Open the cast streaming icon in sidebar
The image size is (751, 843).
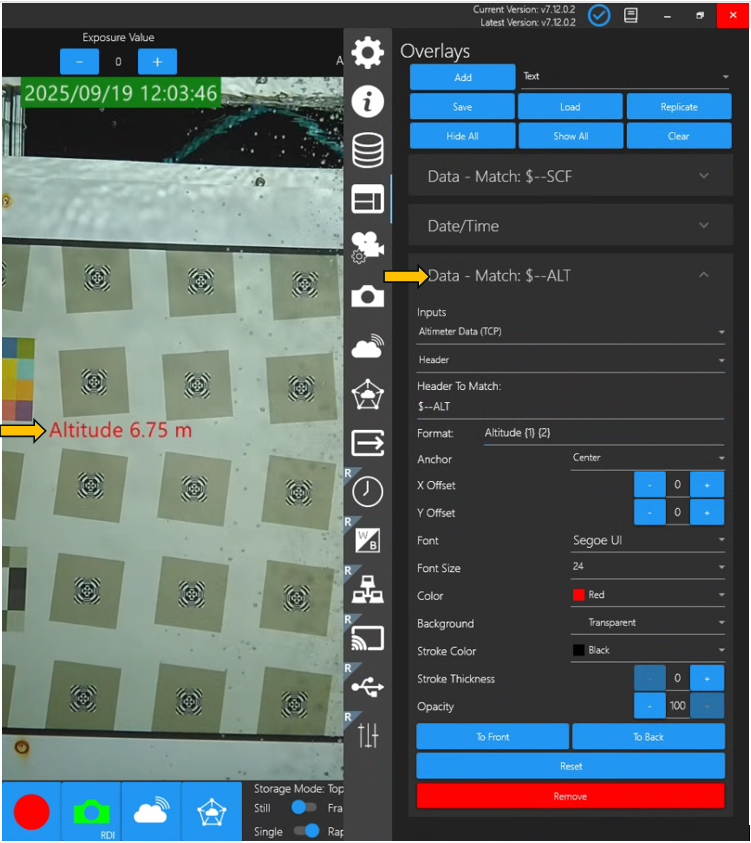368,638
